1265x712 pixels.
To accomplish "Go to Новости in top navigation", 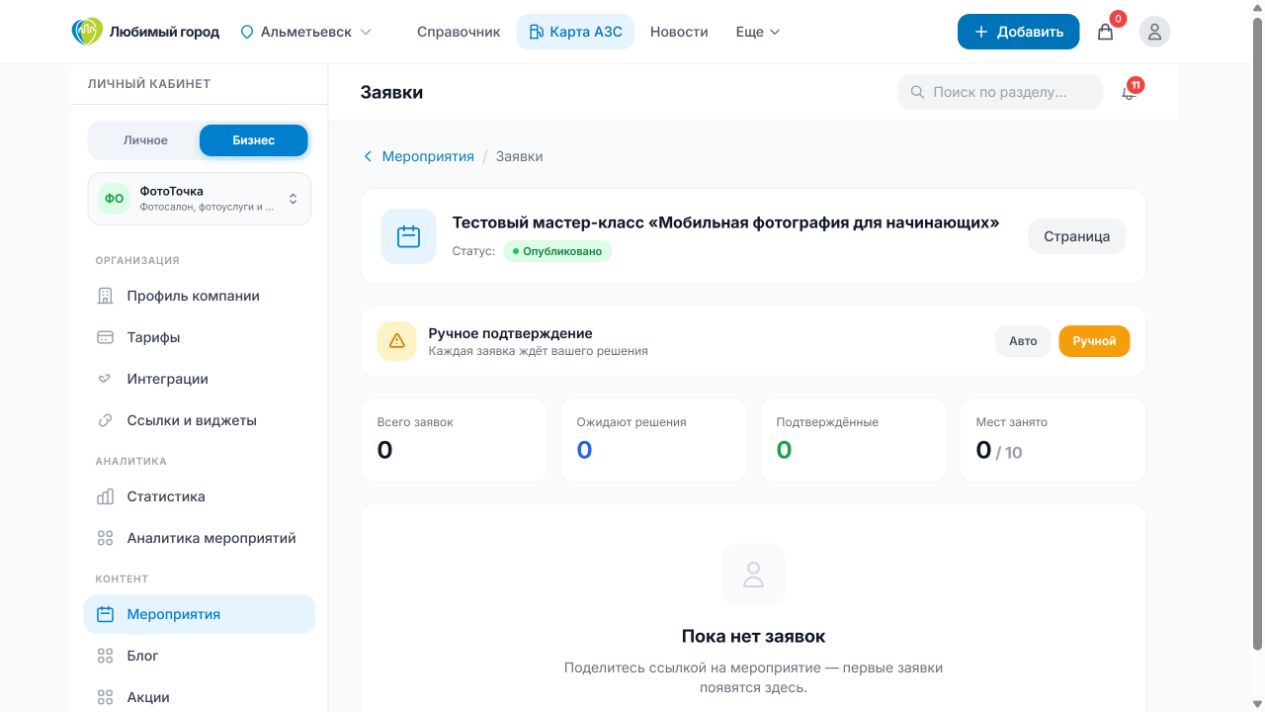I will pos(679,32).
